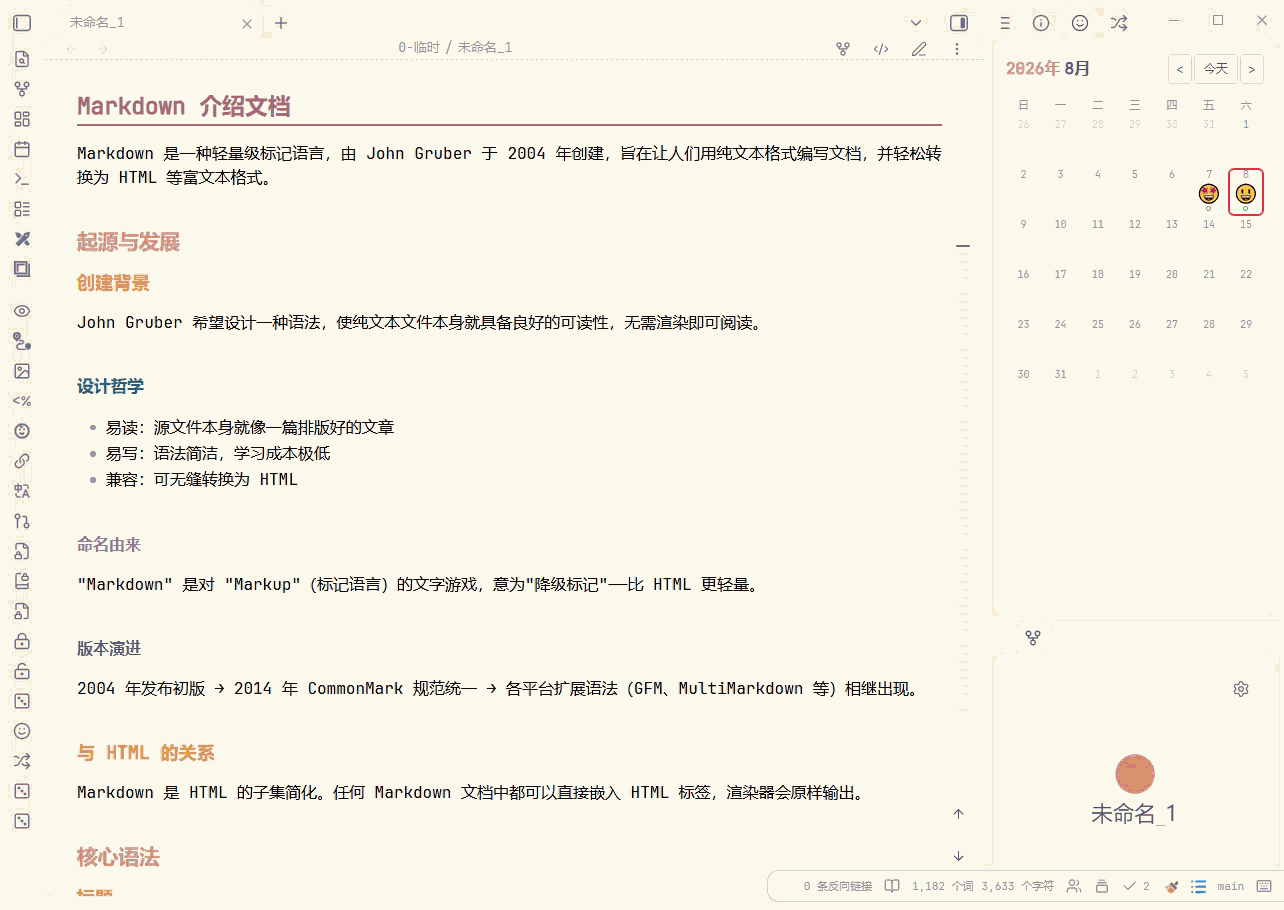This screenshot has width=1284, height=910.
Task: Click the document minimap scrollbar
Action: 964,480
